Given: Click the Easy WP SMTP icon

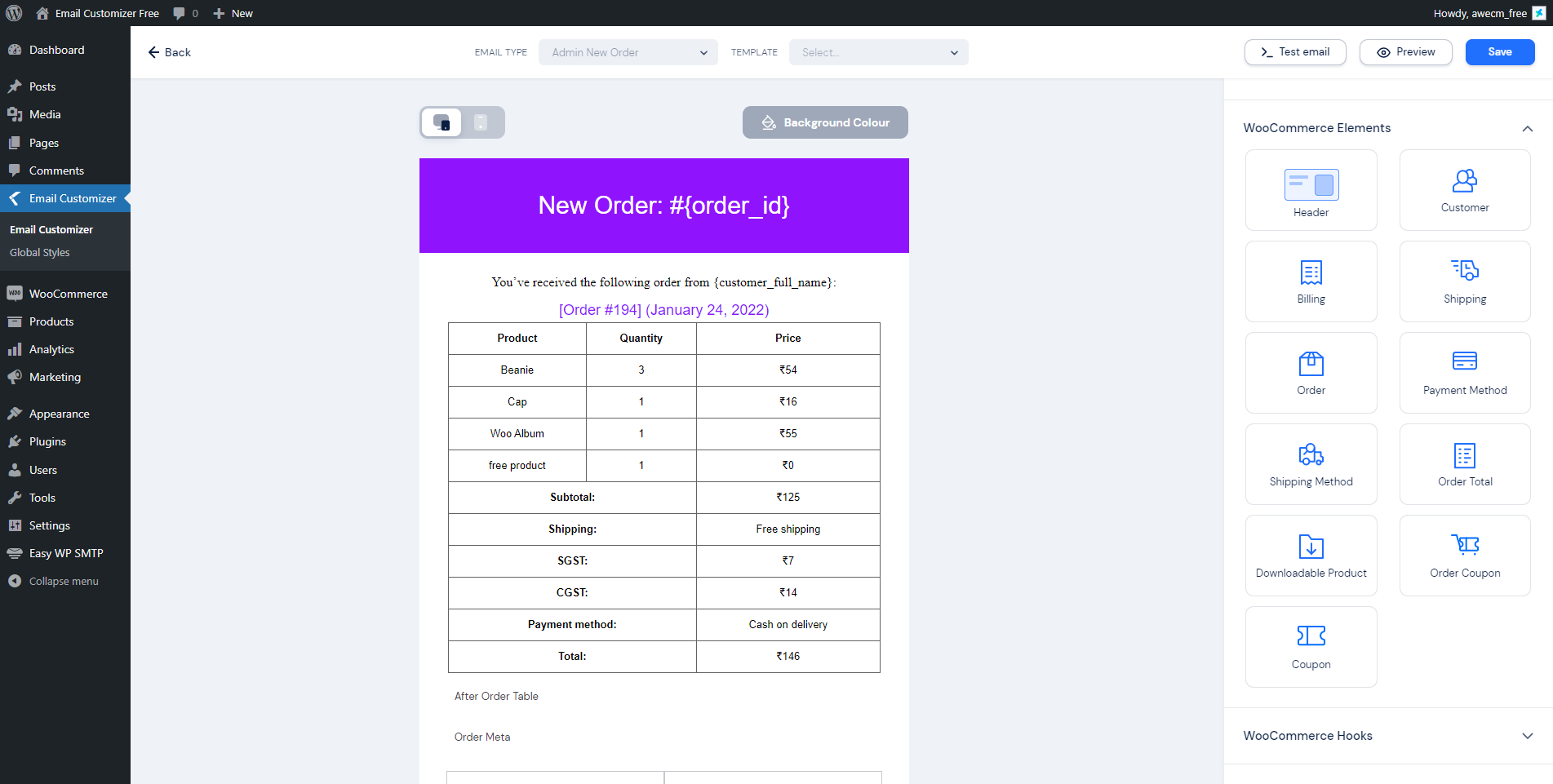Looking at the screenshot, I should click(x=15, y=553).
